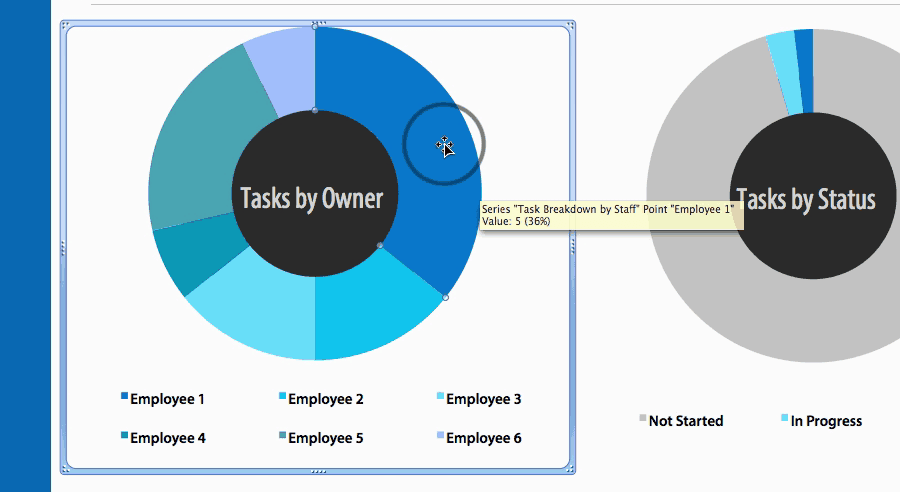Click the Not Started legend color marker

pyautogui.click(x=643, y=418)
